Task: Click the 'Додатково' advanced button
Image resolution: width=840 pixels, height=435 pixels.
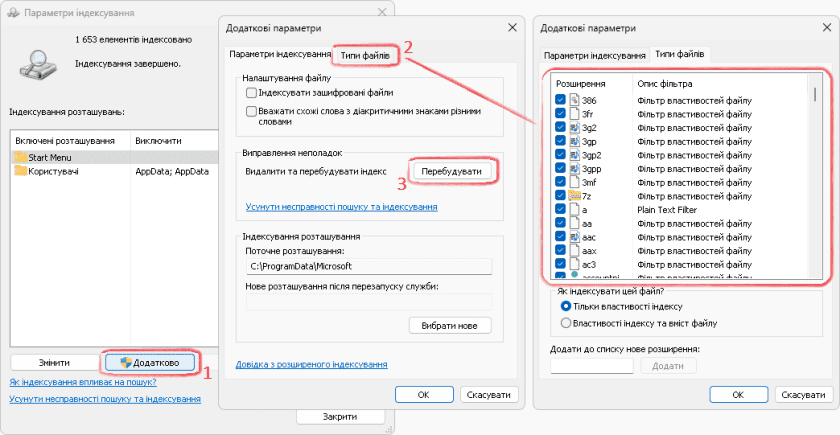Action: 150,361
